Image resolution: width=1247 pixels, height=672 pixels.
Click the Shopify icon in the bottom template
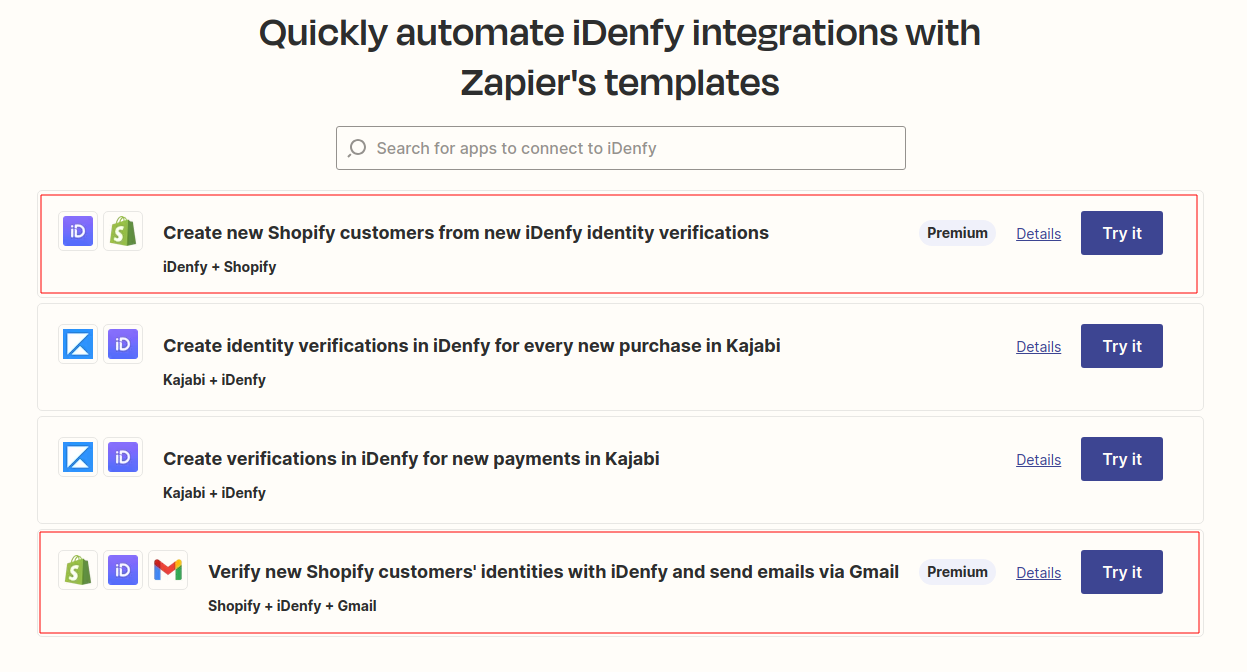click(77, 570)
